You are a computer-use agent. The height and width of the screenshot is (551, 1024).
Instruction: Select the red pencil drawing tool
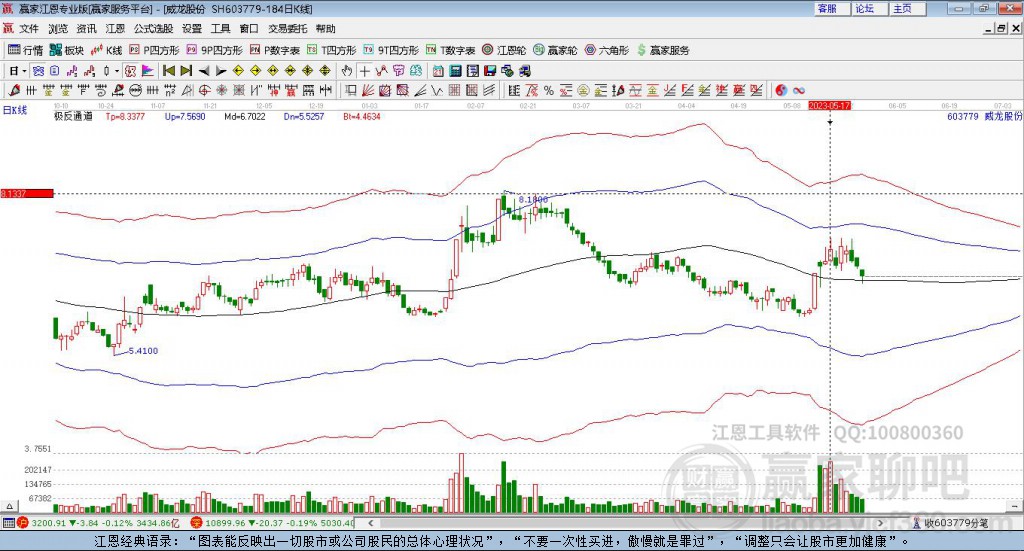coord(14,91)
